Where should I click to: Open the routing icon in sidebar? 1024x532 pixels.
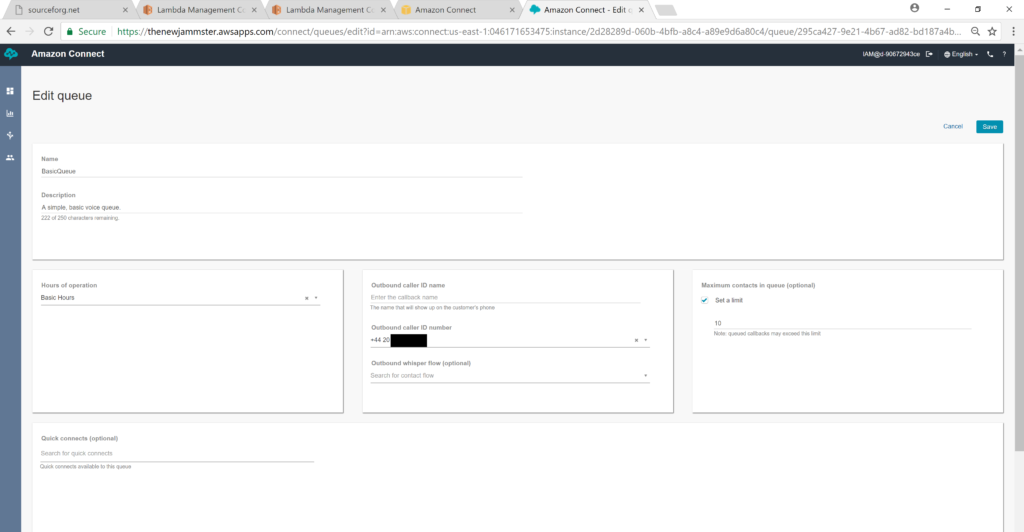(x=10, y=135)
